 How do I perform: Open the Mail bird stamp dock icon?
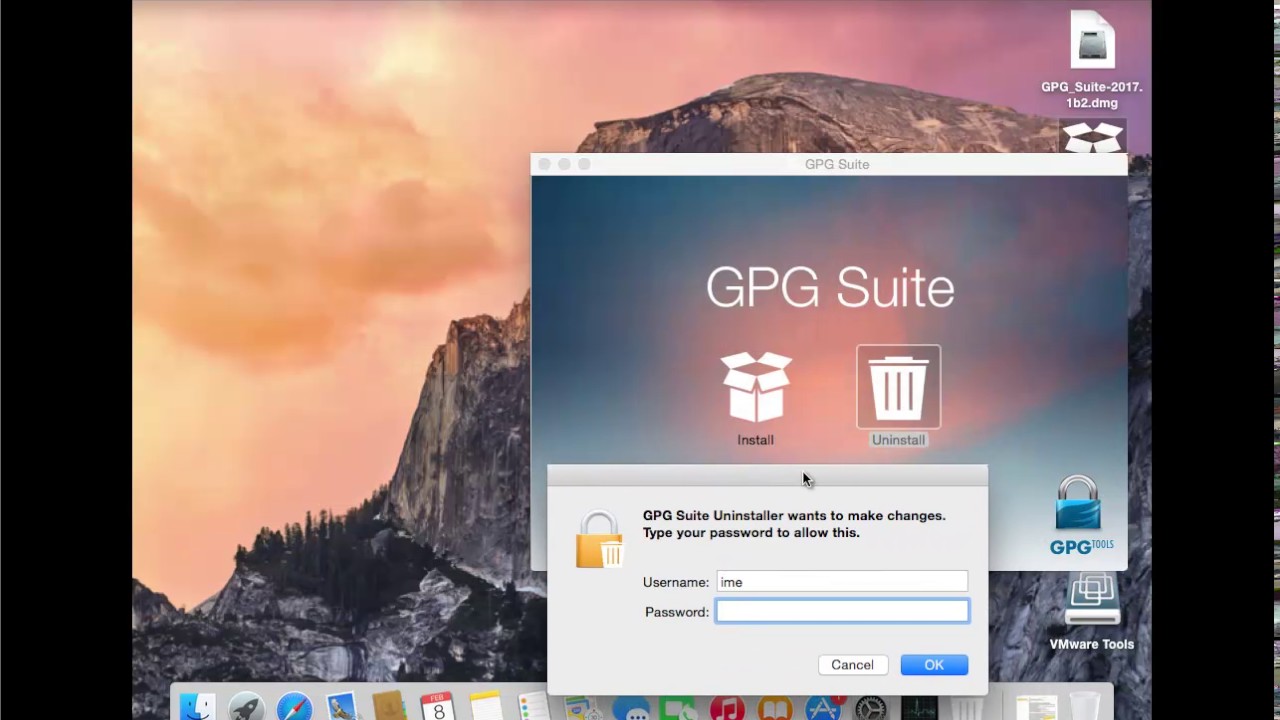(x=342, y=707)
